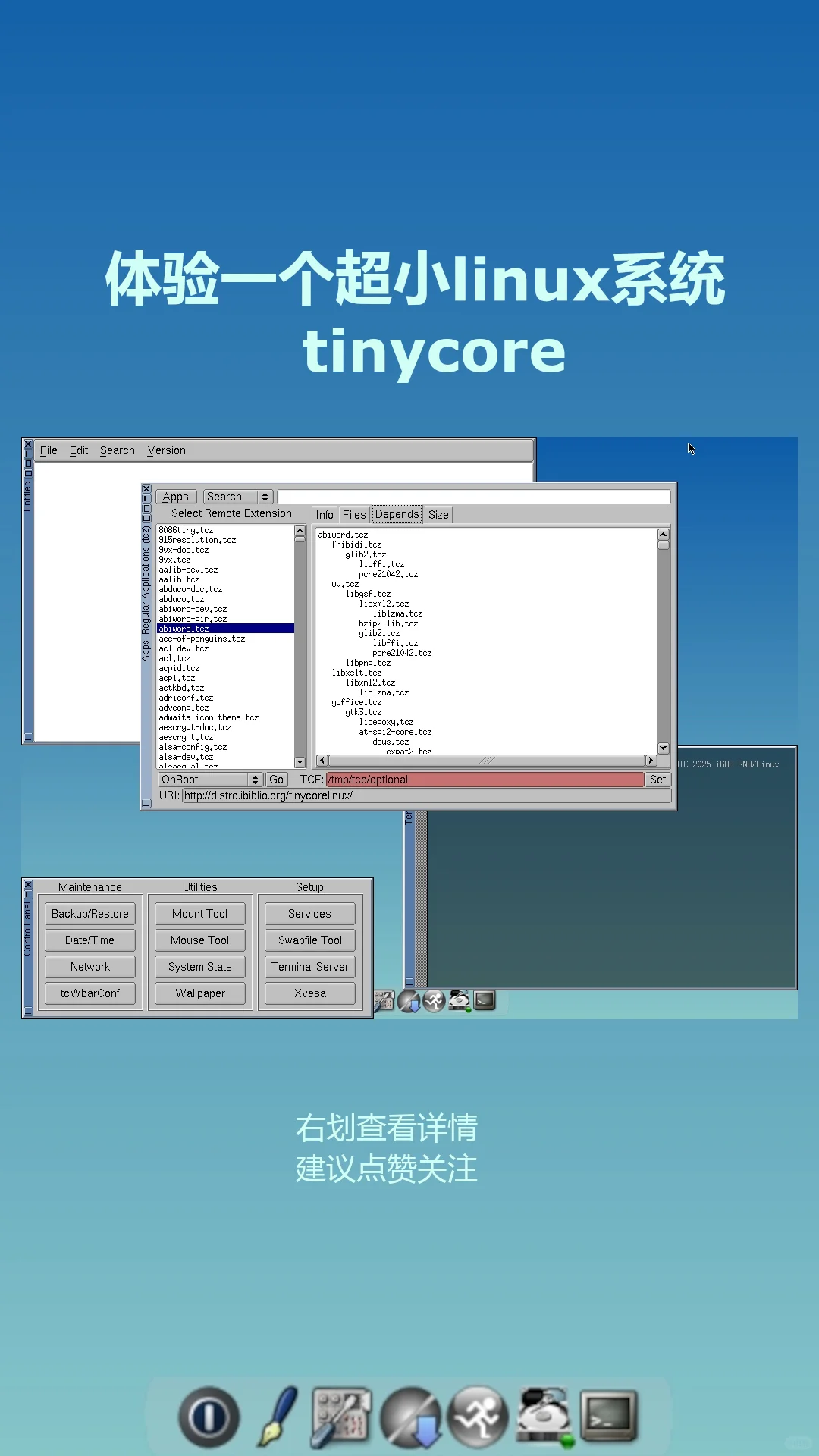
Task: Open Network settings in Control Panel
Action: [x=90, y=967]
